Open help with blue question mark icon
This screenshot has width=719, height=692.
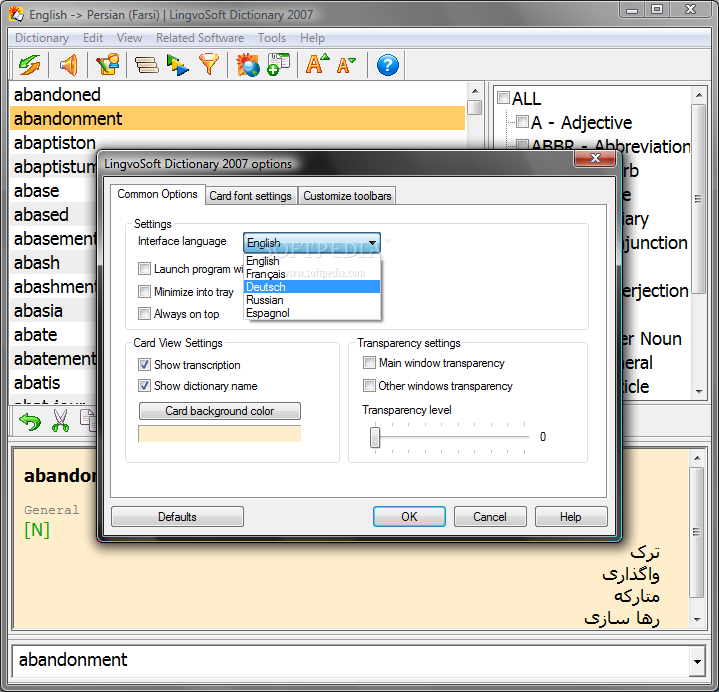pyautogui.click(x=387, y=65)
